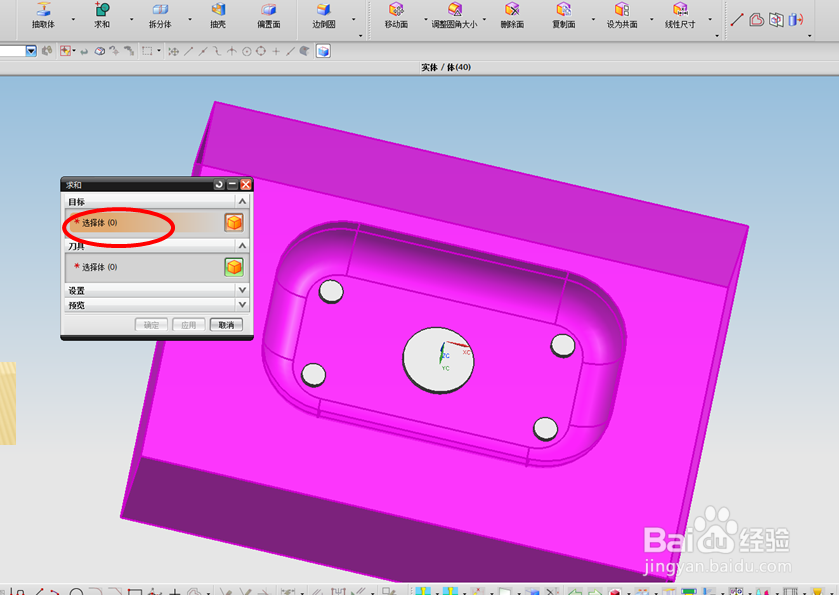Click the large center hole on the model

tap(438, 360)
